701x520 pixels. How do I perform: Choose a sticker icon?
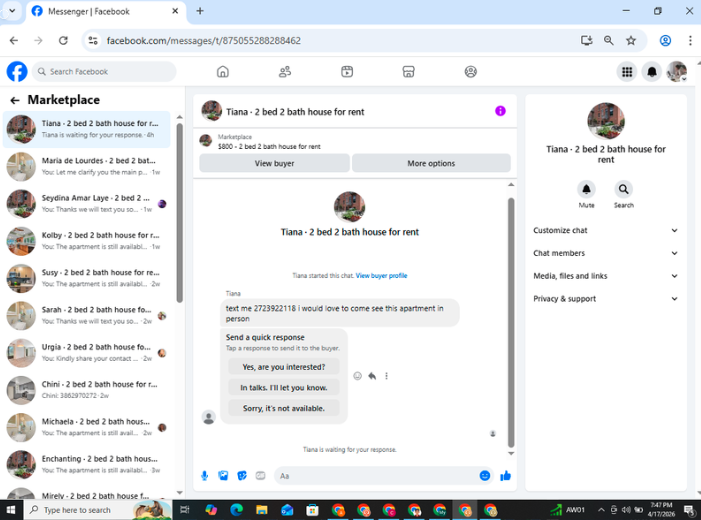(242, 476)
